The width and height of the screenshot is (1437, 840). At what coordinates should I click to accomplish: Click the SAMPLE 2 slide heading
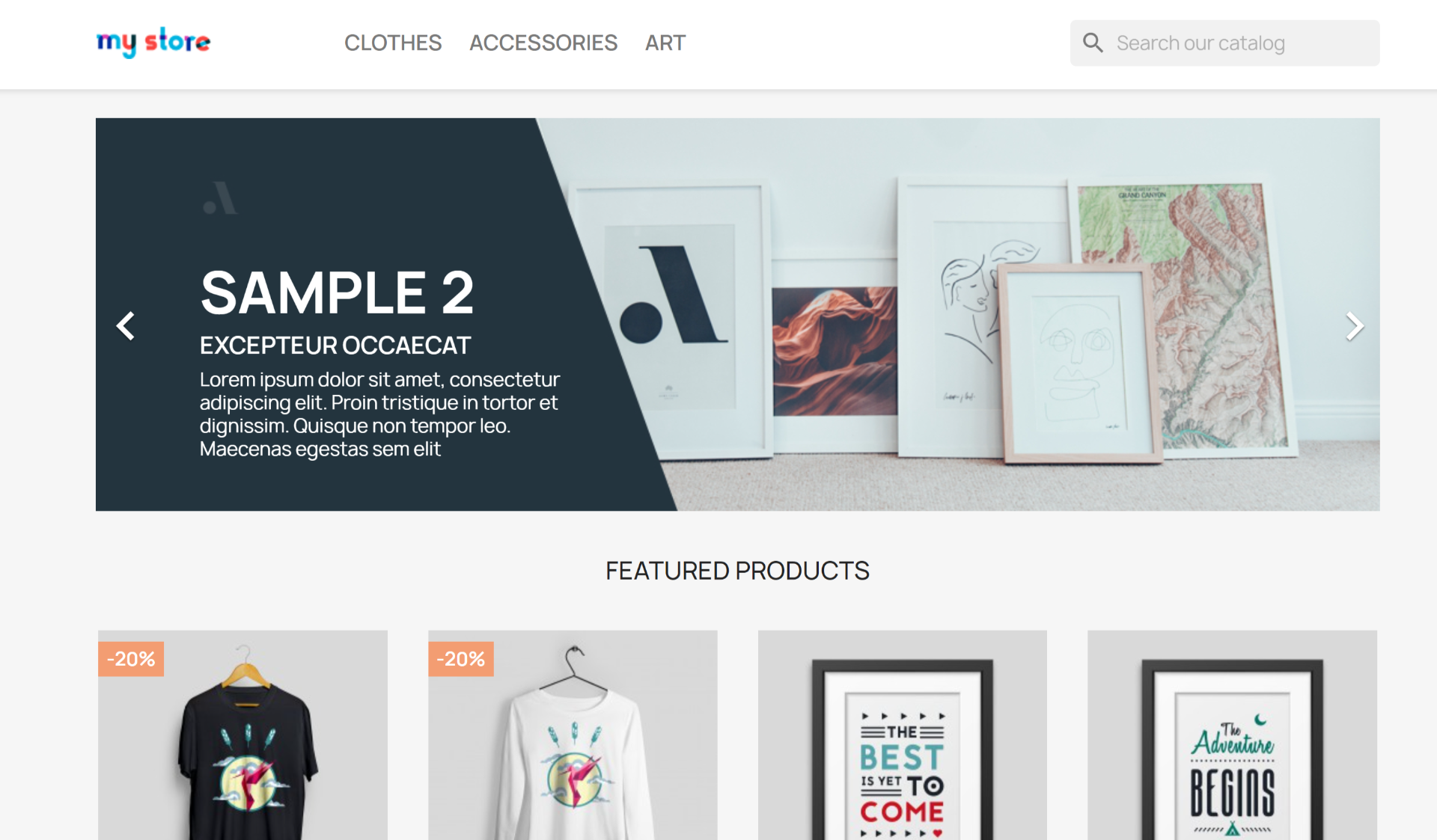[337, 292]
